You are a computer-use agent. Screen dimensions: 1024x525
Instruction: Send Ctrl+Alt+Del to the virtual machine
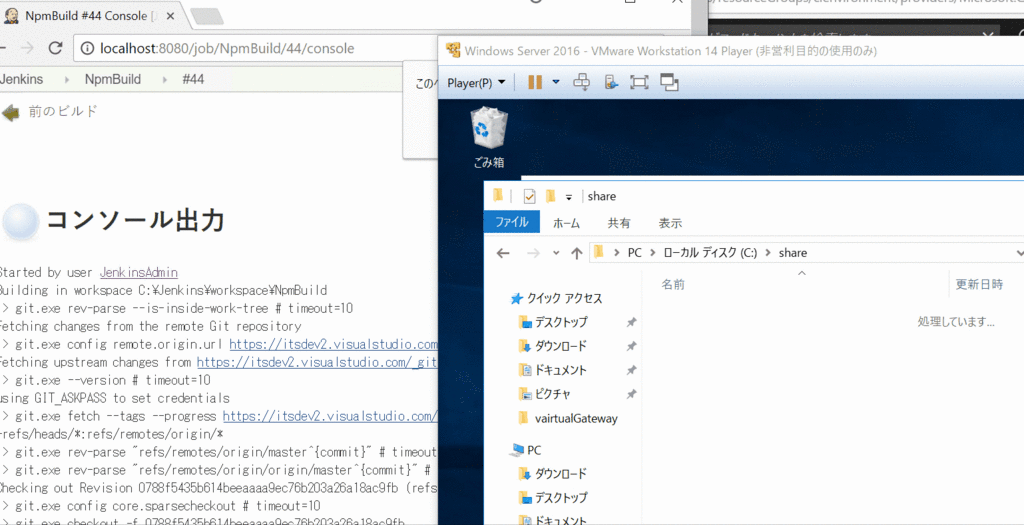click(x=581, y=82)
